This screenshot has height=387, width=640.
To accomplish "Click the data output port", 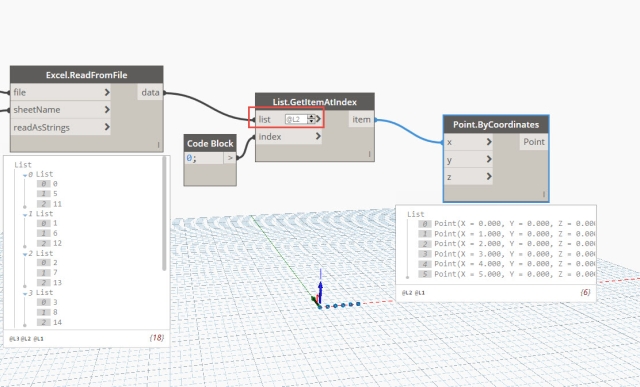I will 150,92.
